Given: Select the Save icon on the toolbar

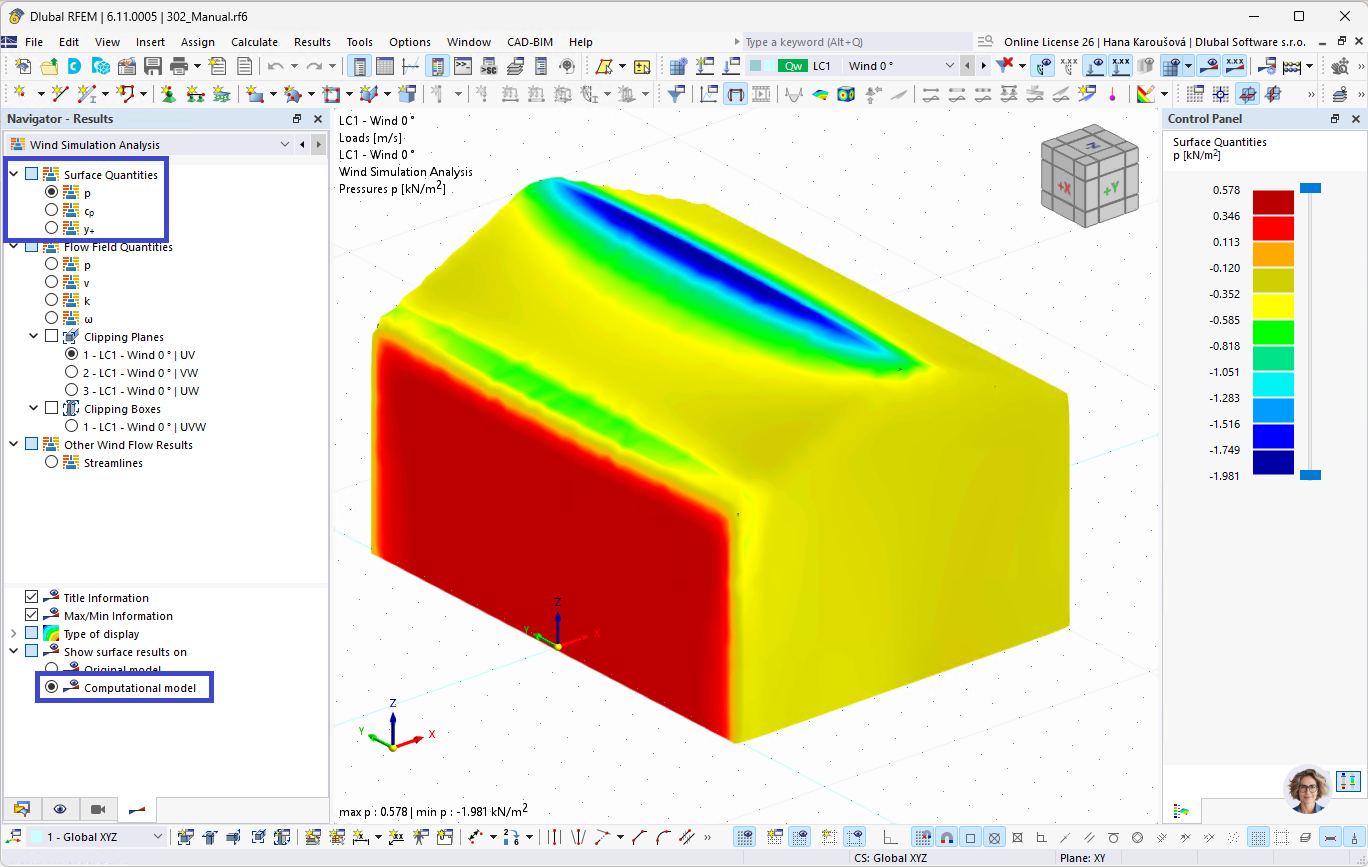Looking at the screenshot, I should pos(152,64).
